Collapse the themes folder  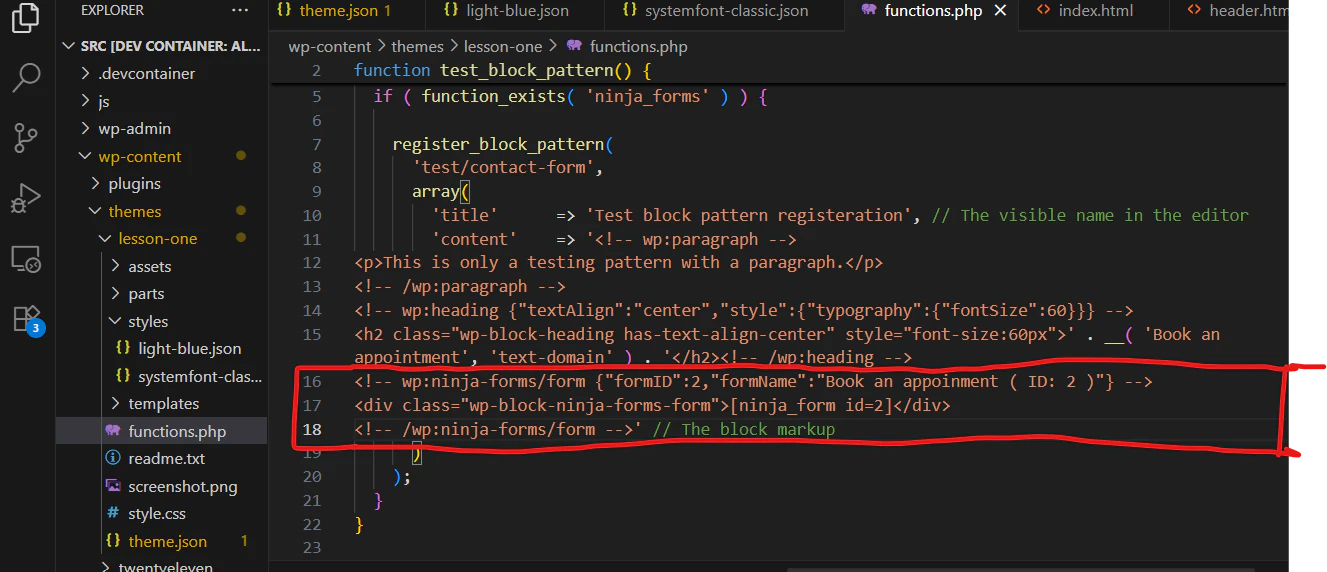tap(95, 211)
